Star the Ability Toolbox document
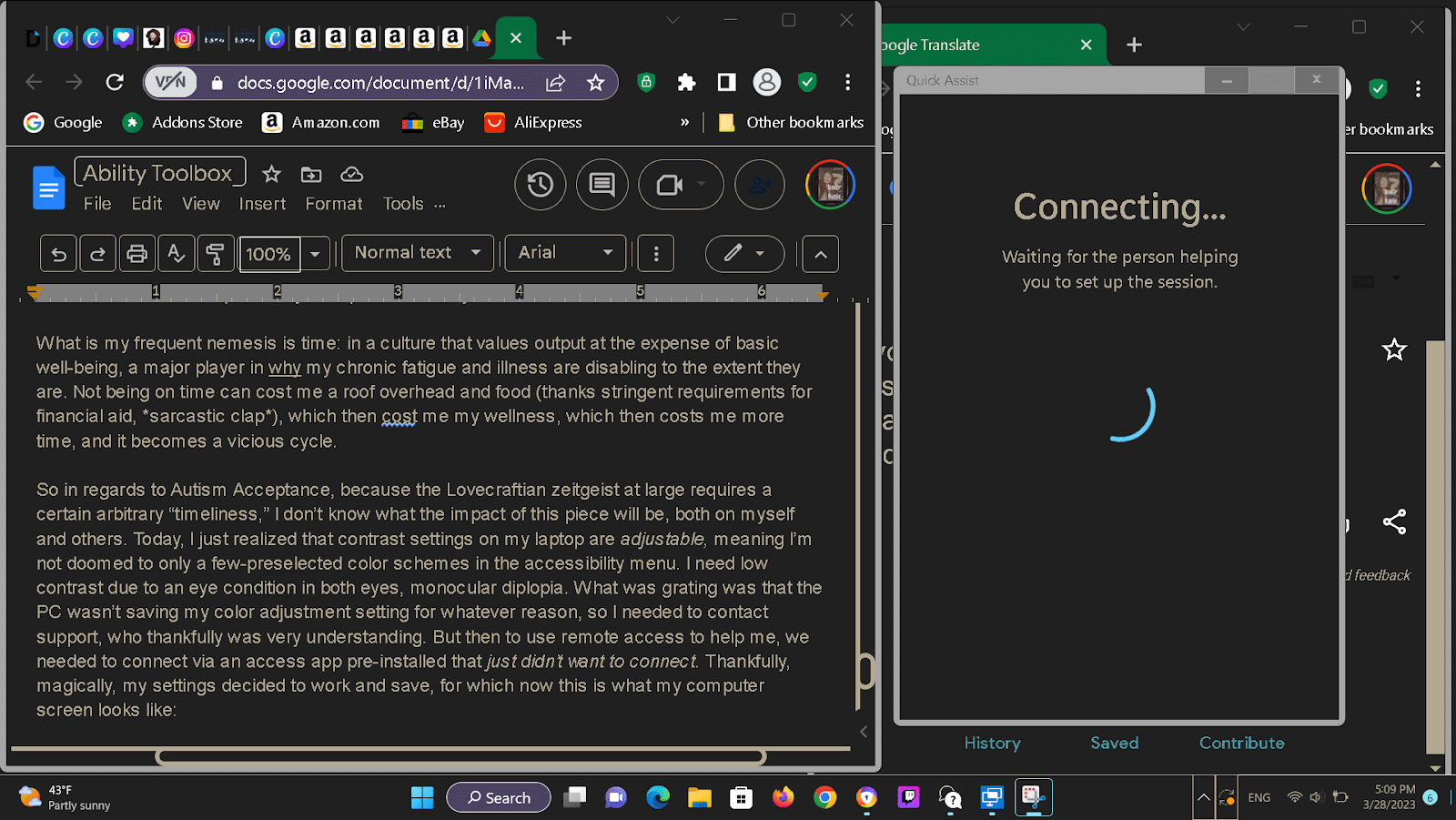This screenshot has height=820, width=1456. point(270,173)
